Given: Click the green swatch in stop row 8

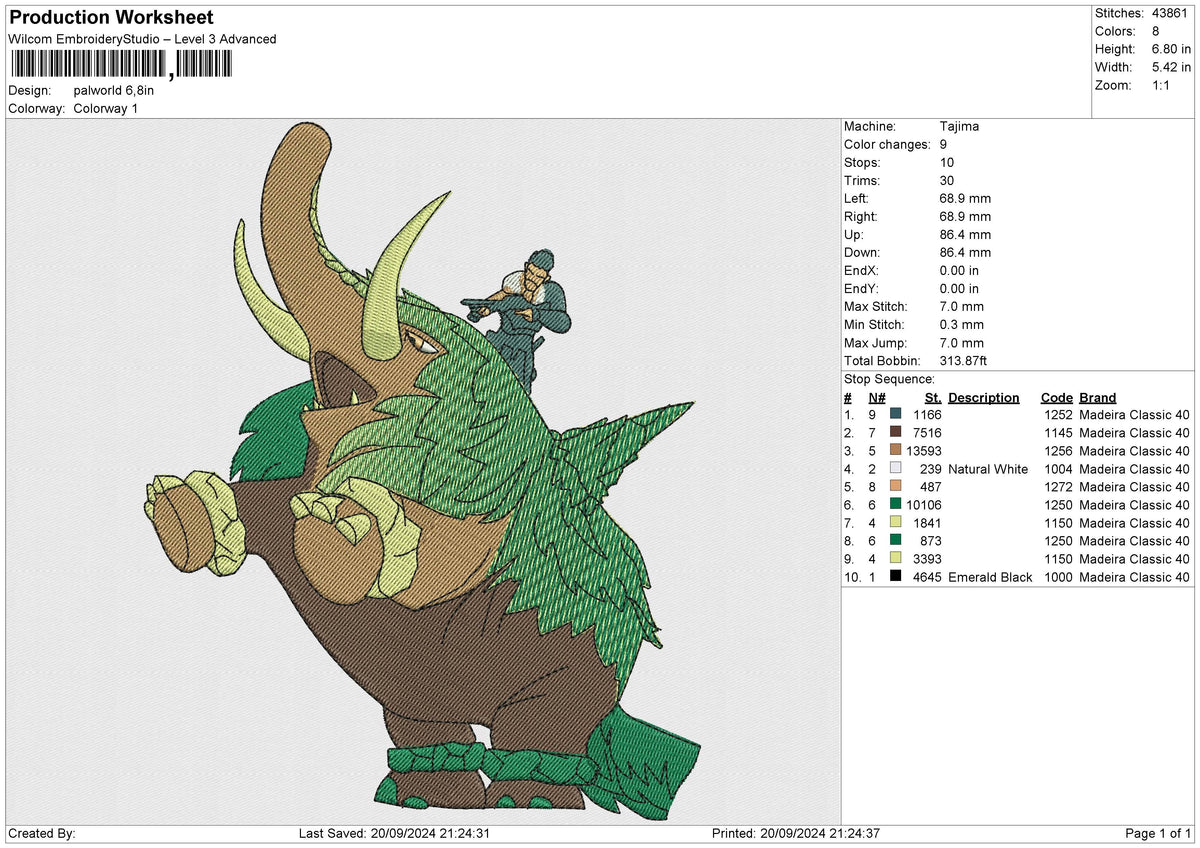Looking at the screenshot, I should coord(895,541).
